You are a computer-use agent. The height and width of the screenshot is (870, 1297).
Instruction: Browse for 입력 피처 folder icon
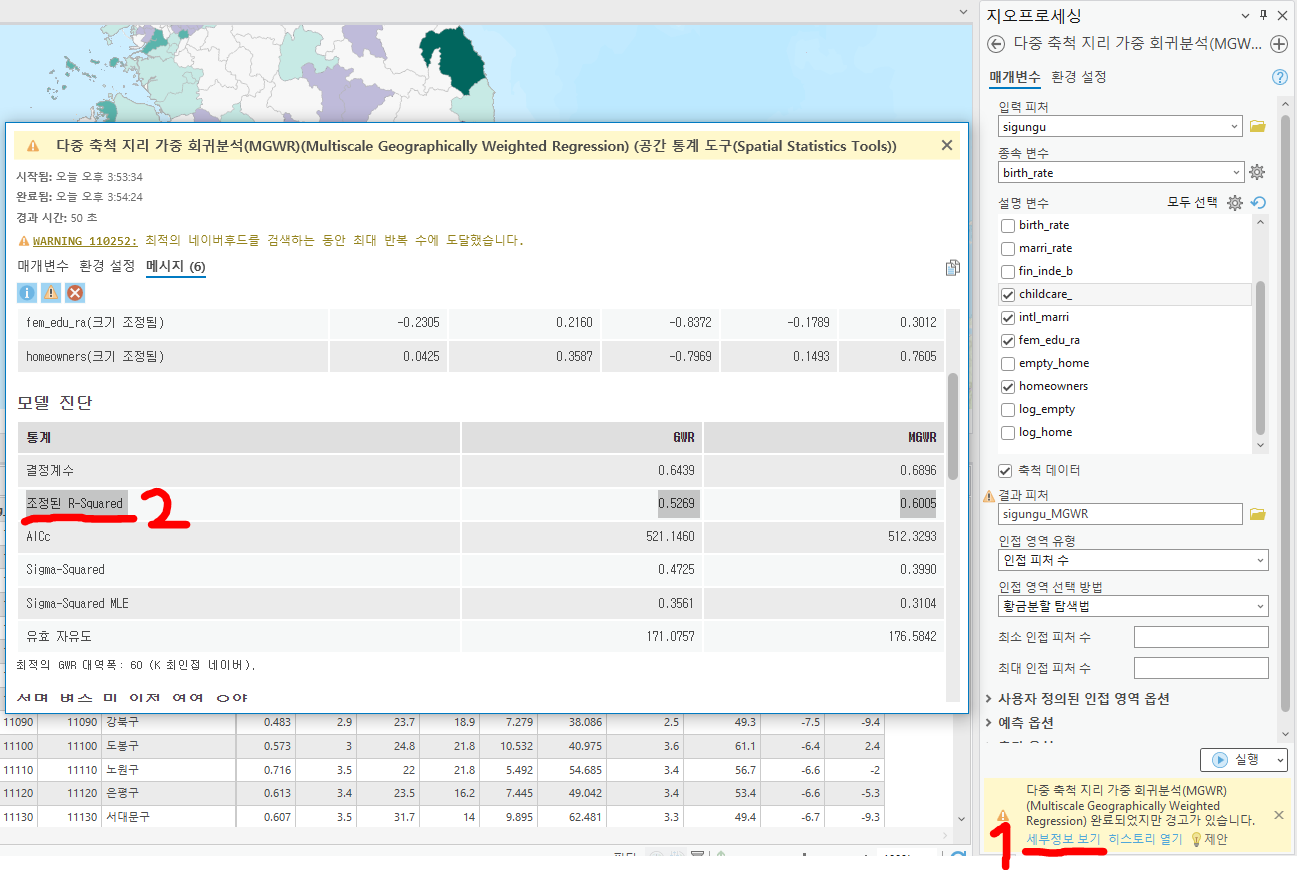1258,126
